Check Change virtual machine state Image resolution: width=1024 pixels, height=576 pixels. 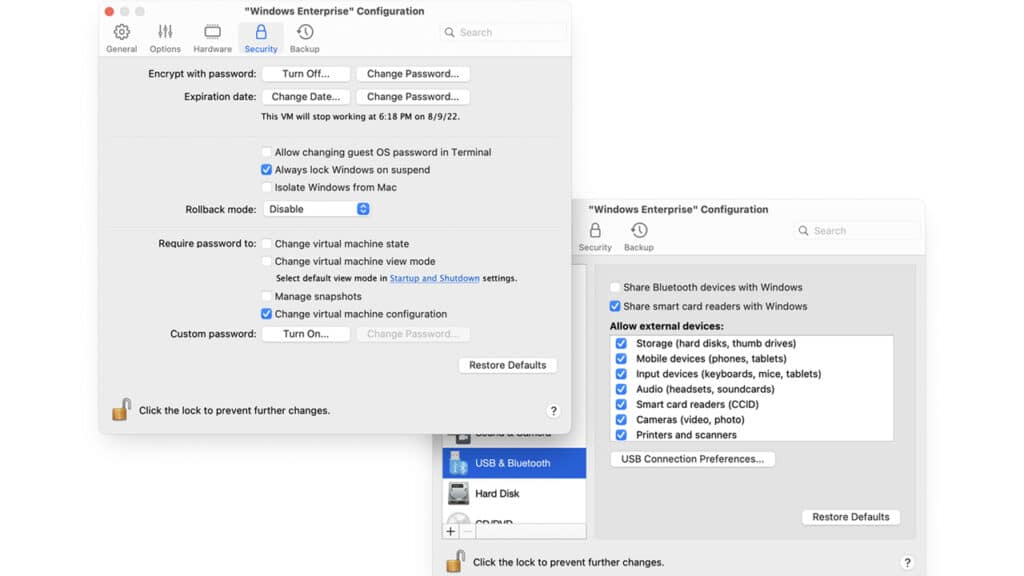pyautogui.click(x=266, y=244)
